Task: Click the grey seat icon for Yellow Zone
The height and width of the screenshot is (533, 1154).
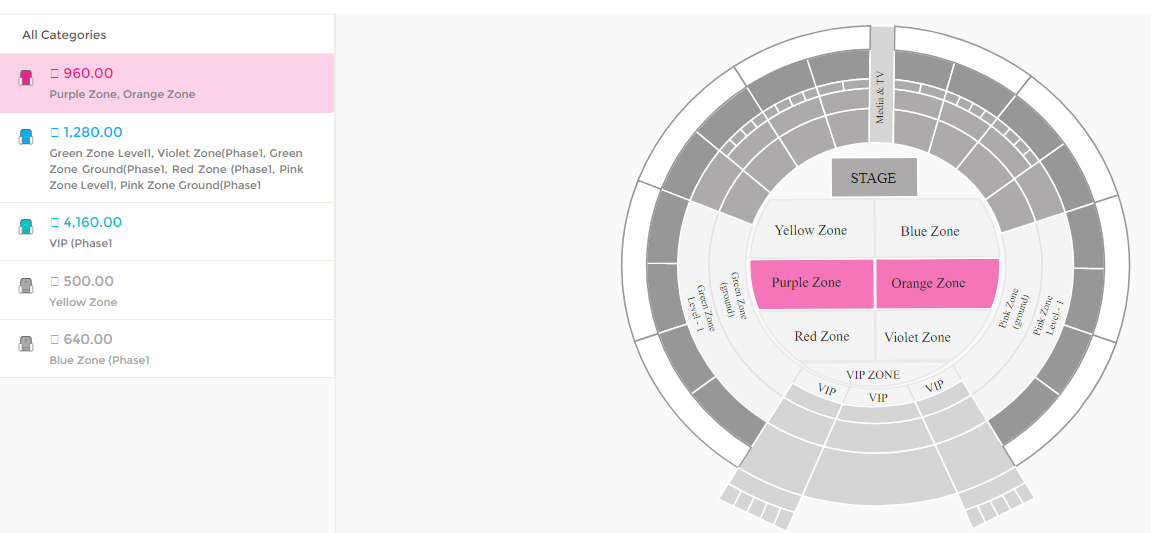Action: (26, 286)
